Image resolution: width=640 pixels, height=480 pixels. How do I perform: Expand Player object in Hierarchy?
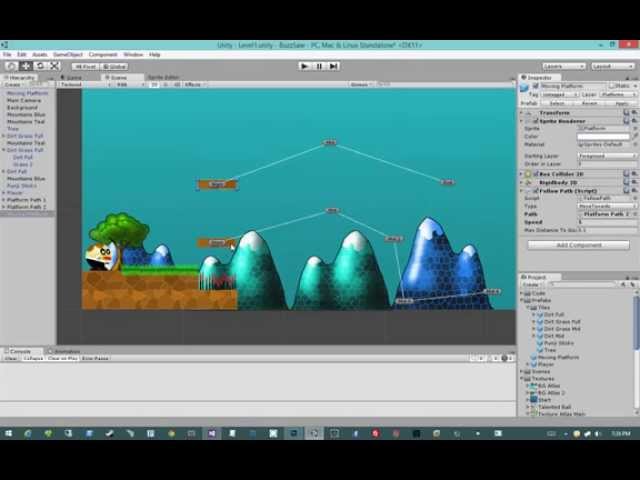click(3, 193)
